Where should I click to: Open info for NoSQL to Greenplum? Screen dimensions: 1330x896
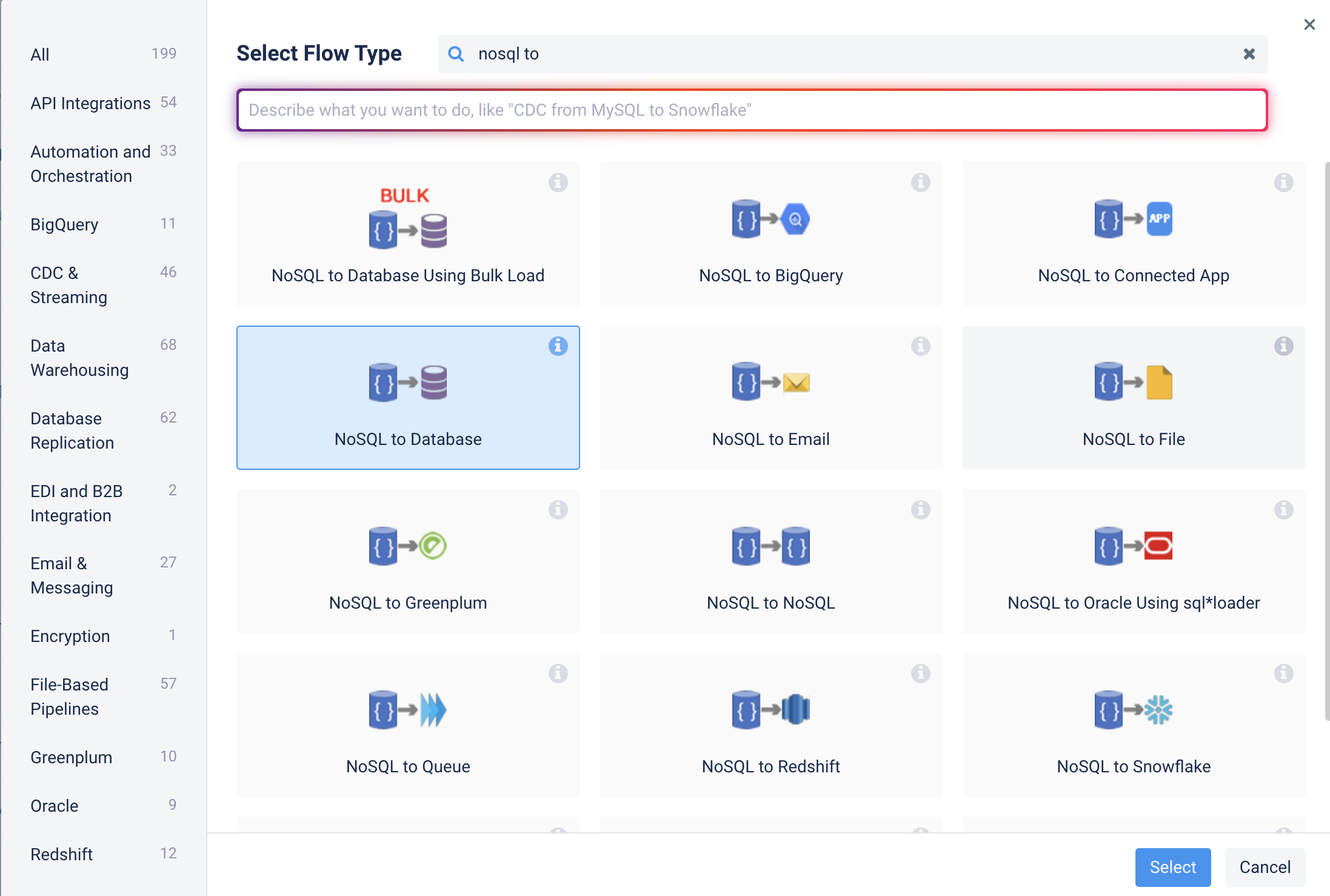click(558, 510)
